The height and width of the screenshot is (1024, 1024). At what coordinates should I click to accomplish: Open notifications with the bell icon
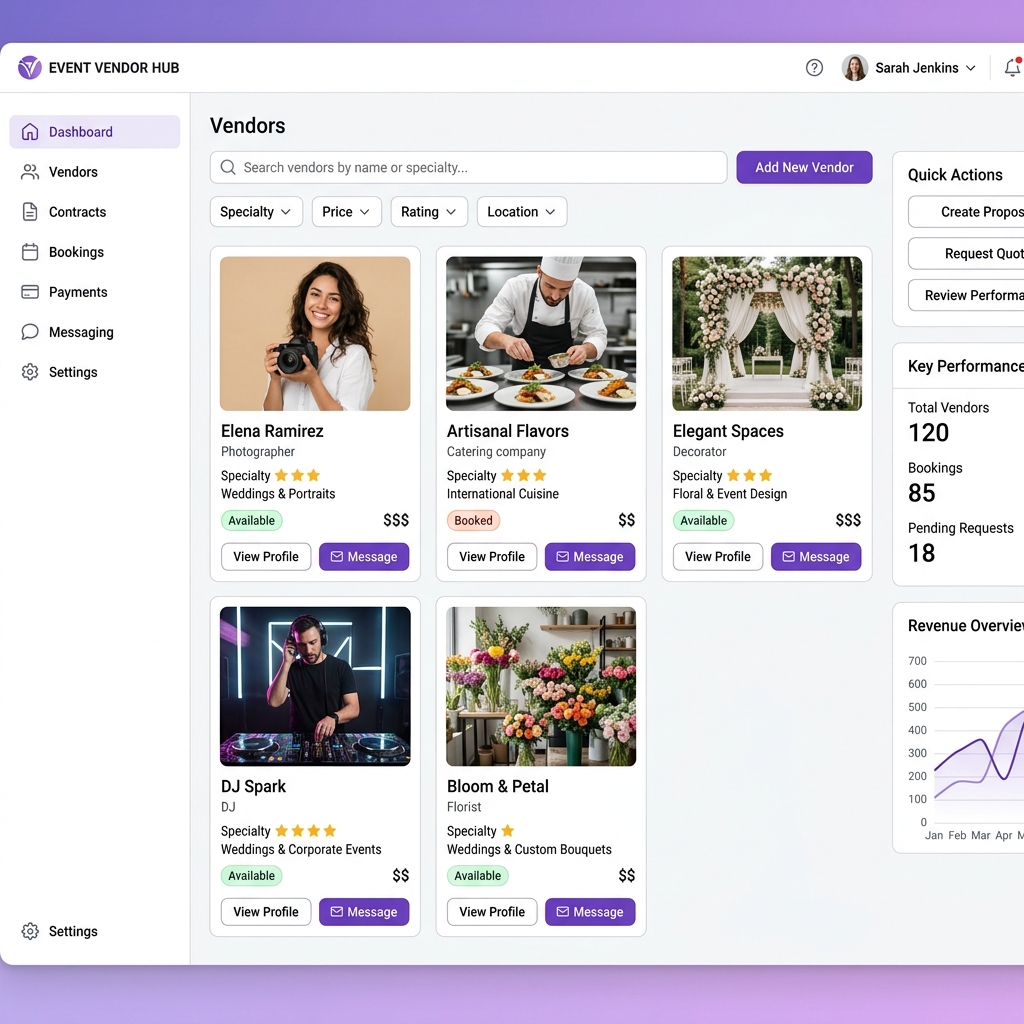1013,67
